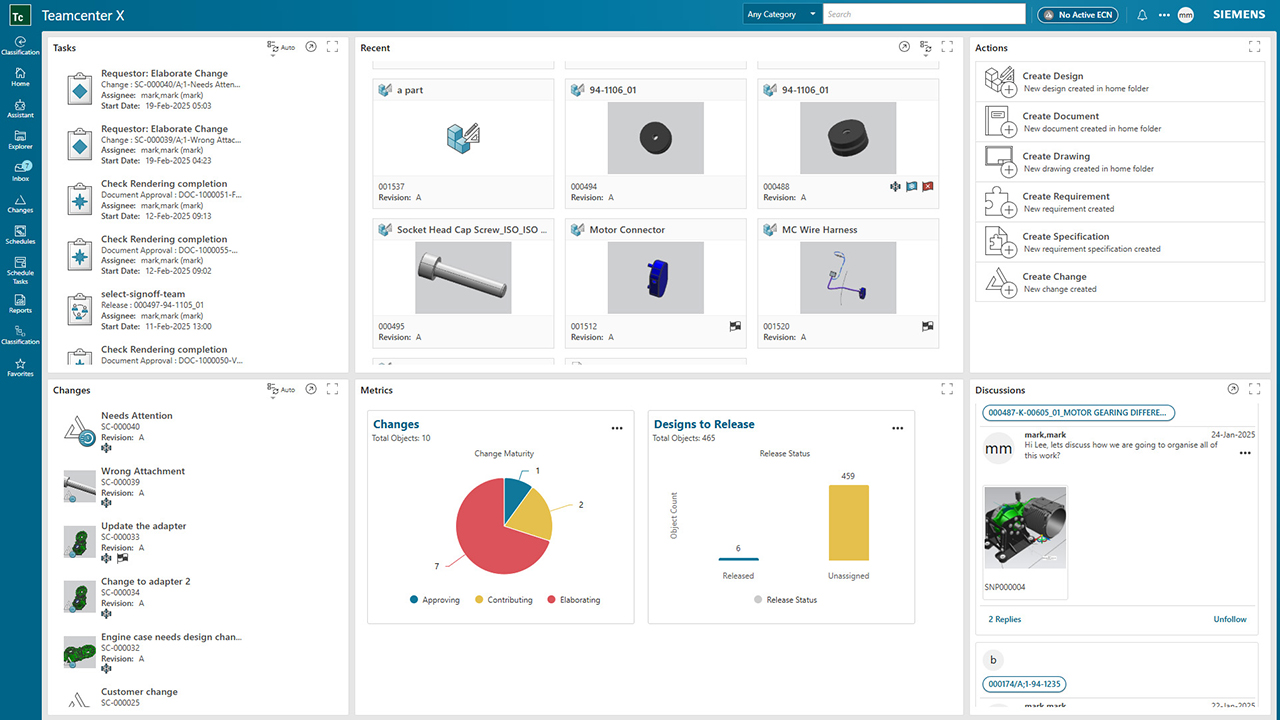
Task: Open the Any Category dropdown
Action: click(781, 14)
